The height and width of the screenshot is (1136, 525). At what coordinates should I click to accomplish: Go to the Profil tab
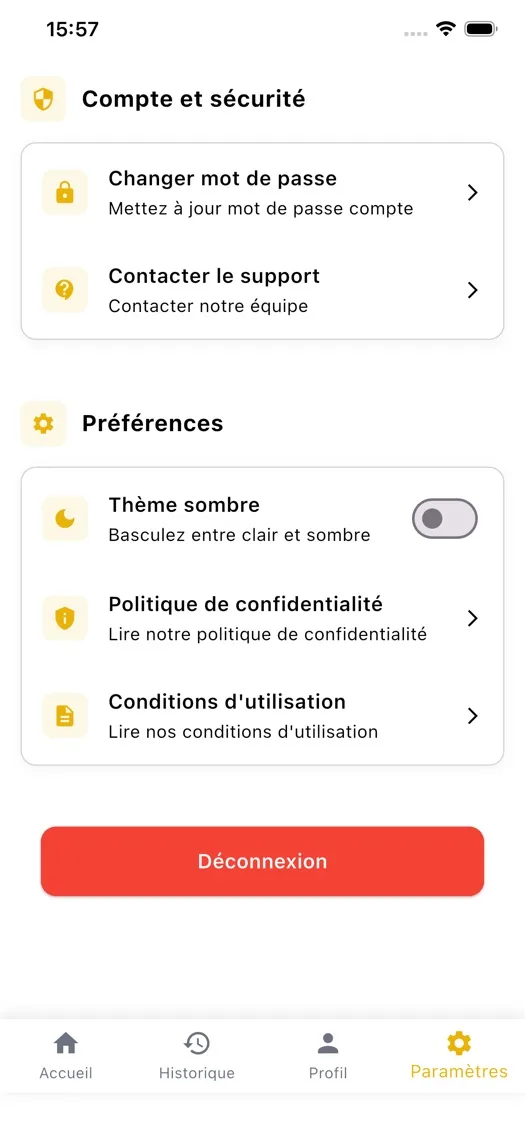click(328, 1056)
